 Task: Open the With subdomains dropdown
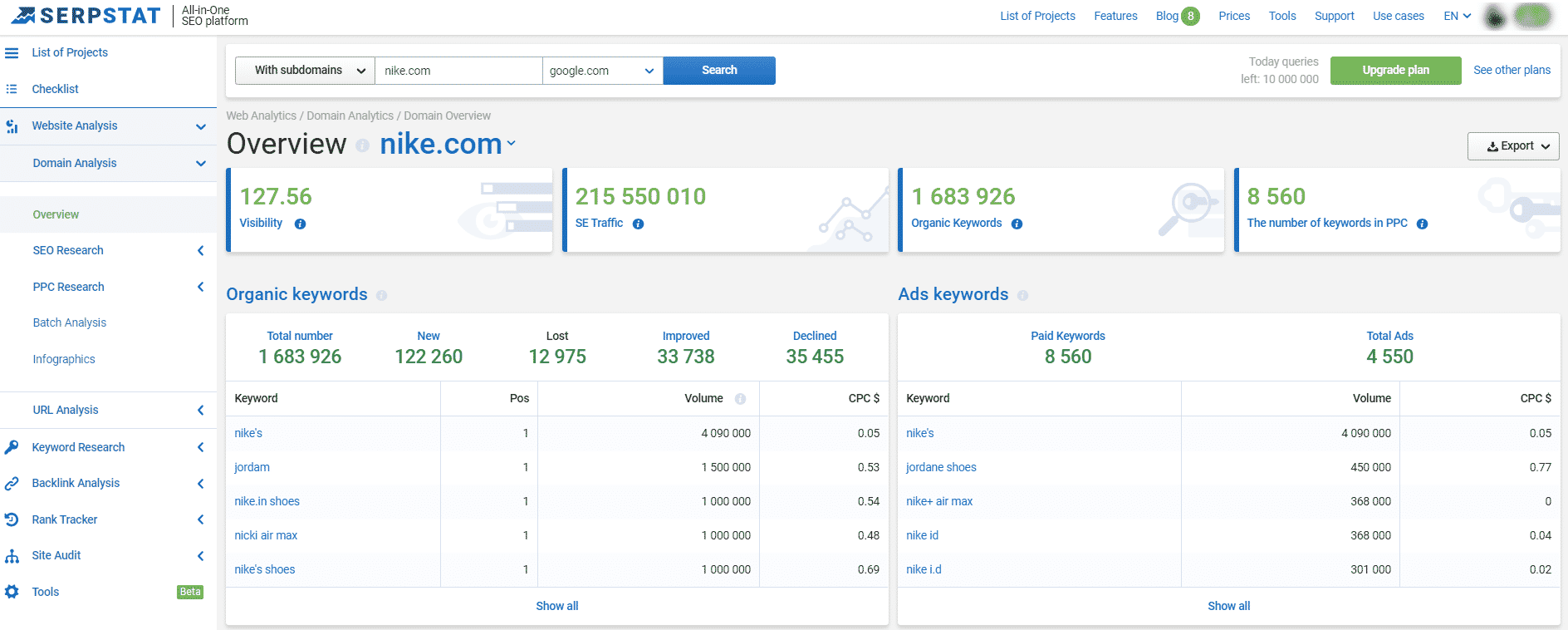click(305, 71)
